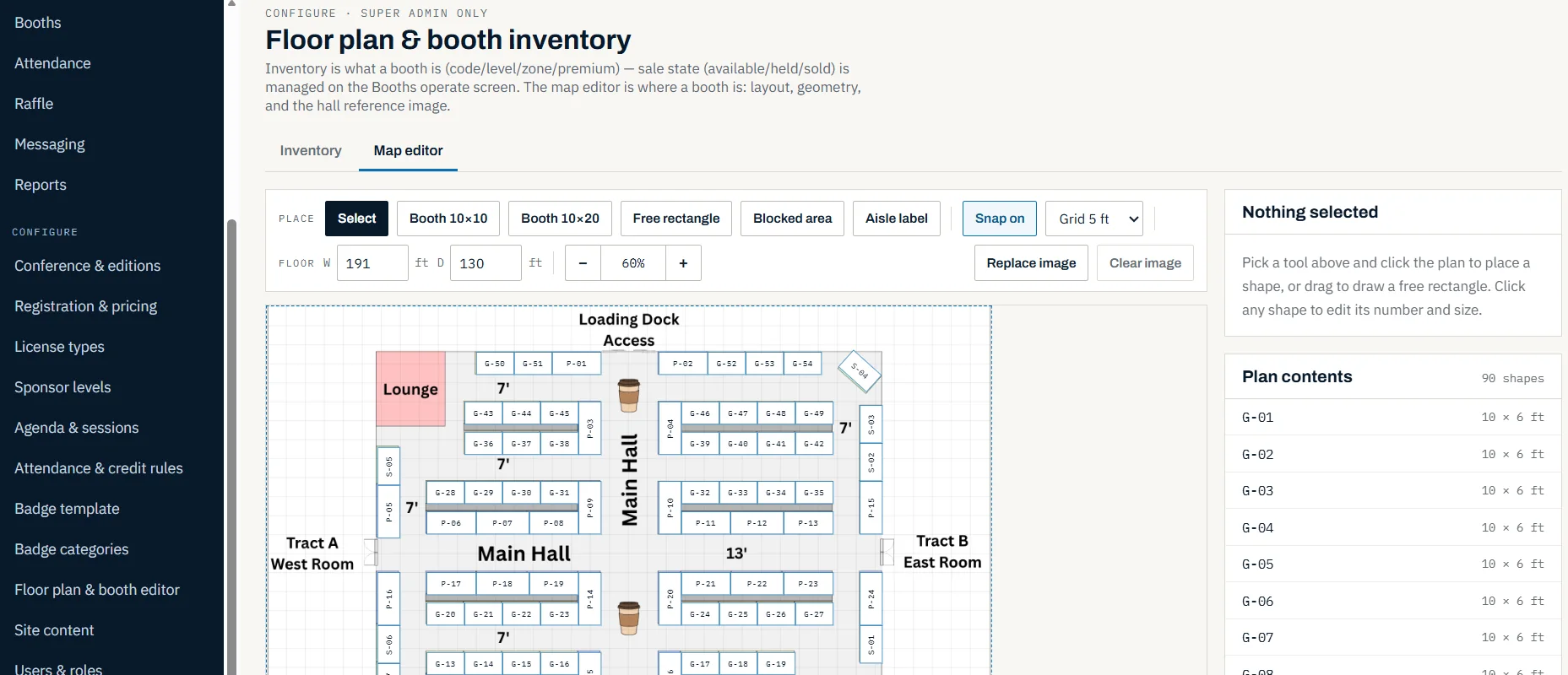Open the Grid 5 ft dropdown
The height and width of the screenshot is (675, 1568).
tap(1094, 219)
